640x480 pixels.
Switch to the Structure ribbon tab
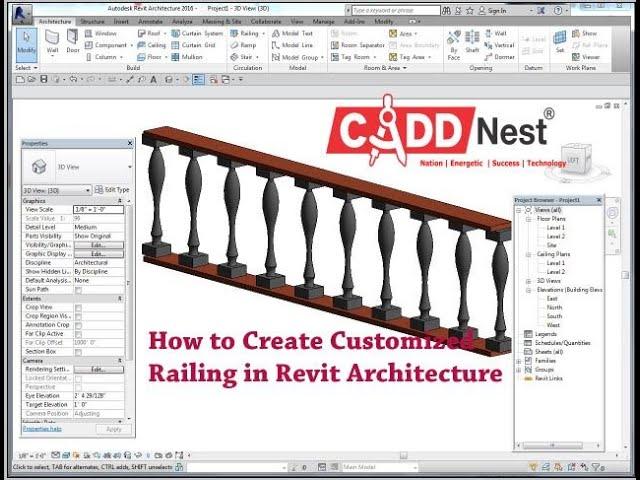tap(92, 22)
